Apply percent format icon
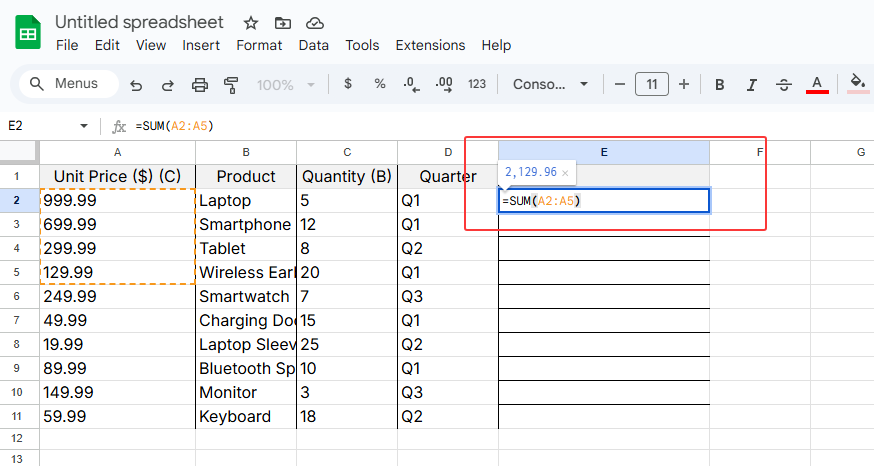This screenshot has width=874, height=466. [x=380, y=84]
